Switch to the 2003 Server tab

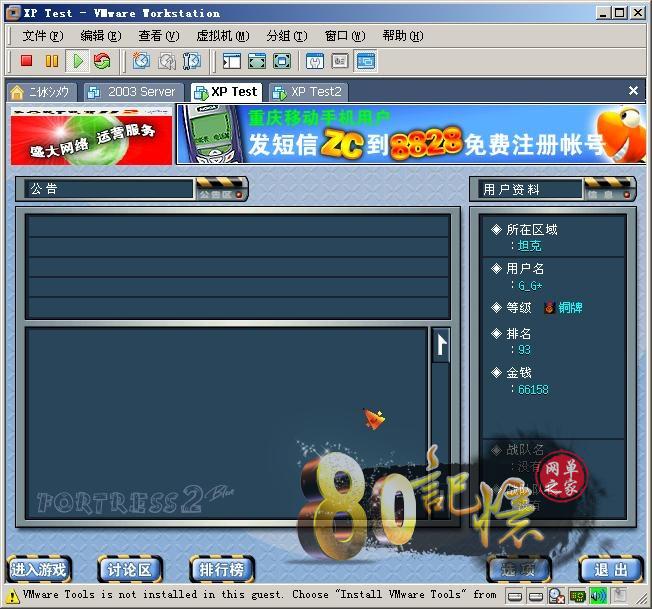tap(132, 91)
